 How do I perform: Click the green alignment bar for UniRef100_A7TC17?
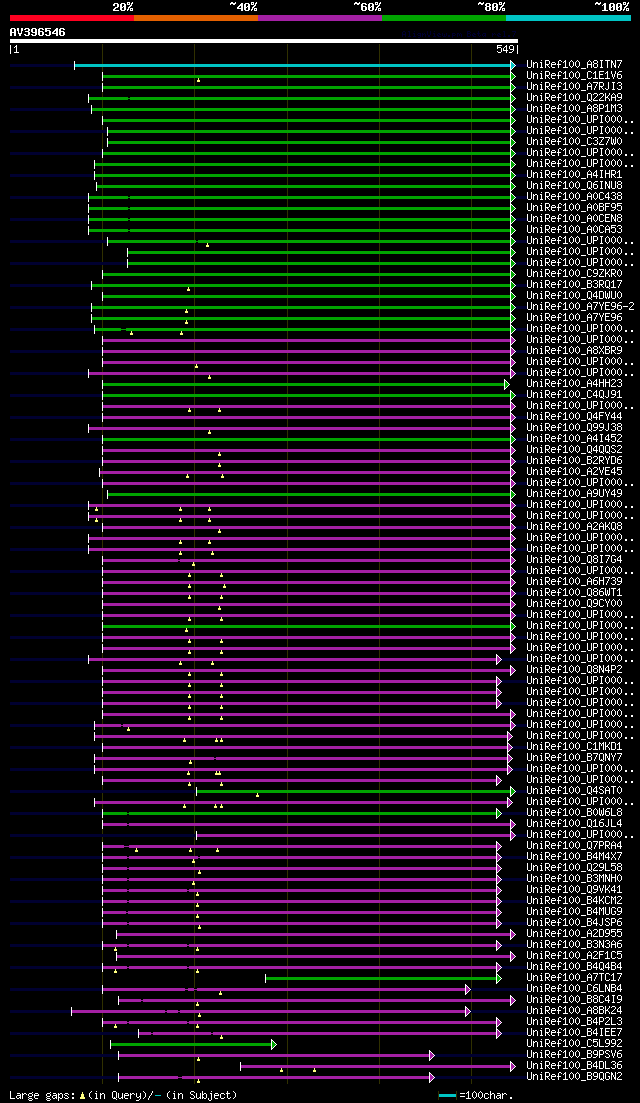click(x=383, y=978)
